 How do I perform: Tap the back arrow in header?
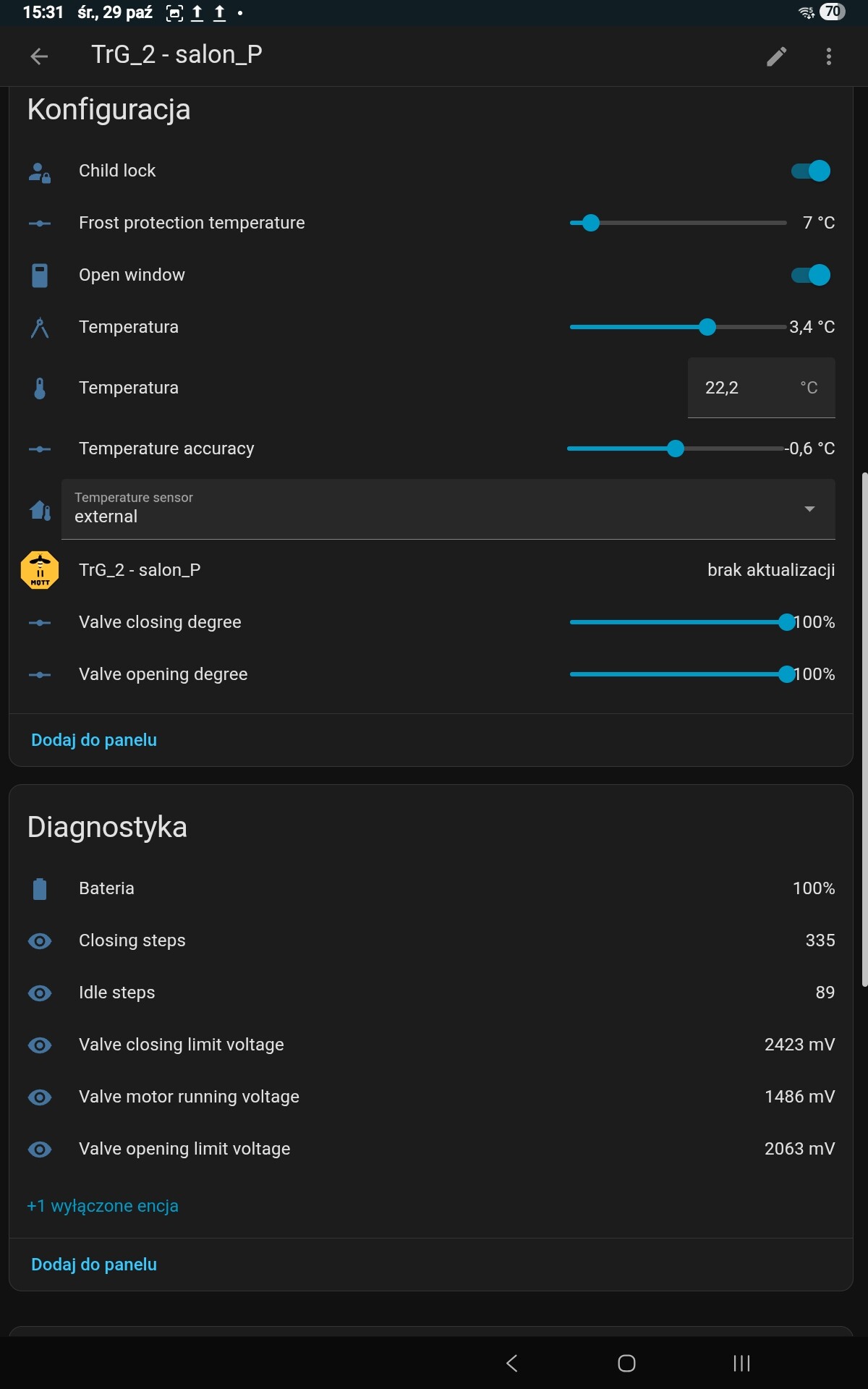point(40,56)
